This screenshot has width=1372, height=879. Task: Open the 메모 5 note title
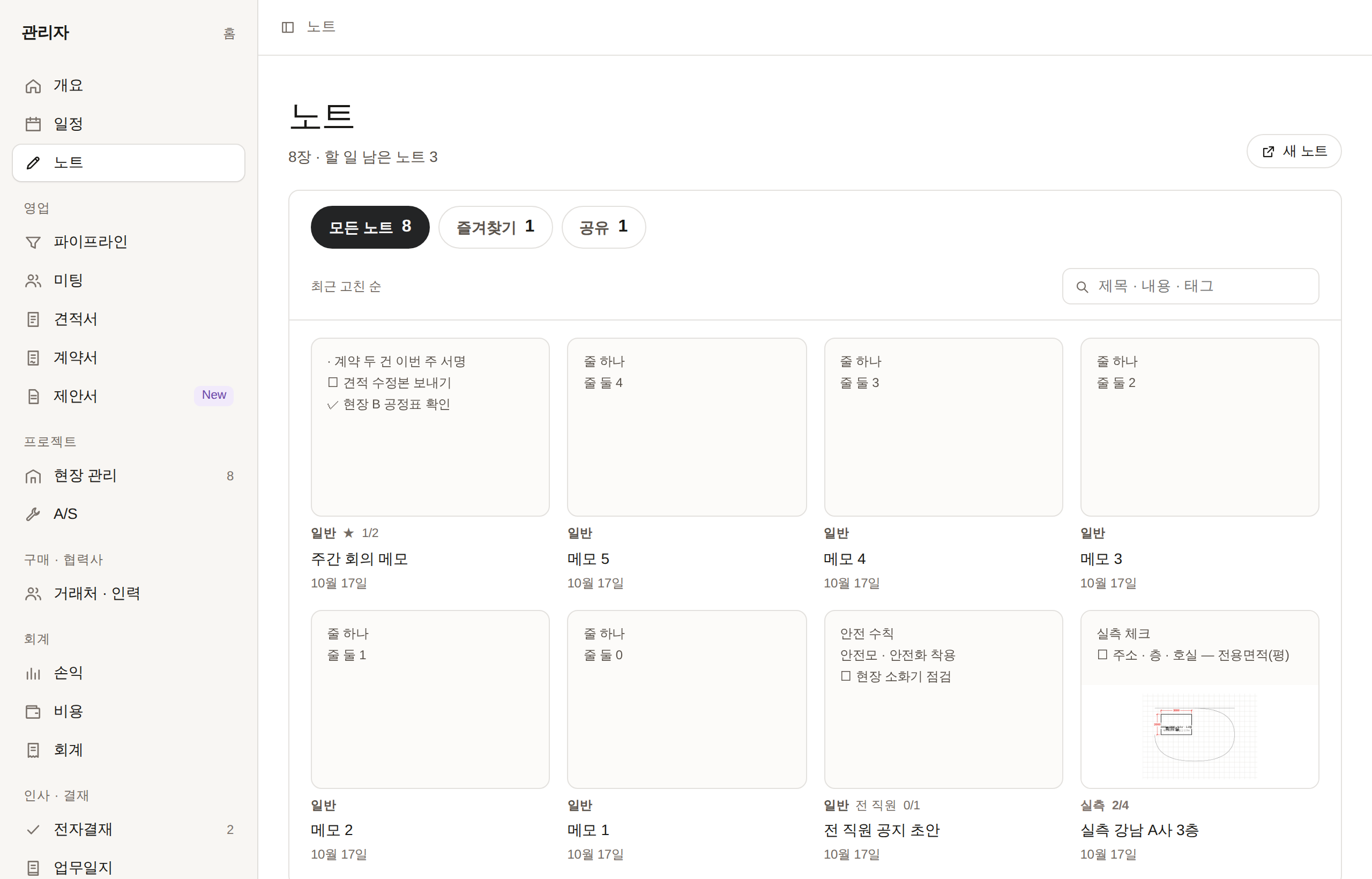pyautogui.click(x=588, y=560)
